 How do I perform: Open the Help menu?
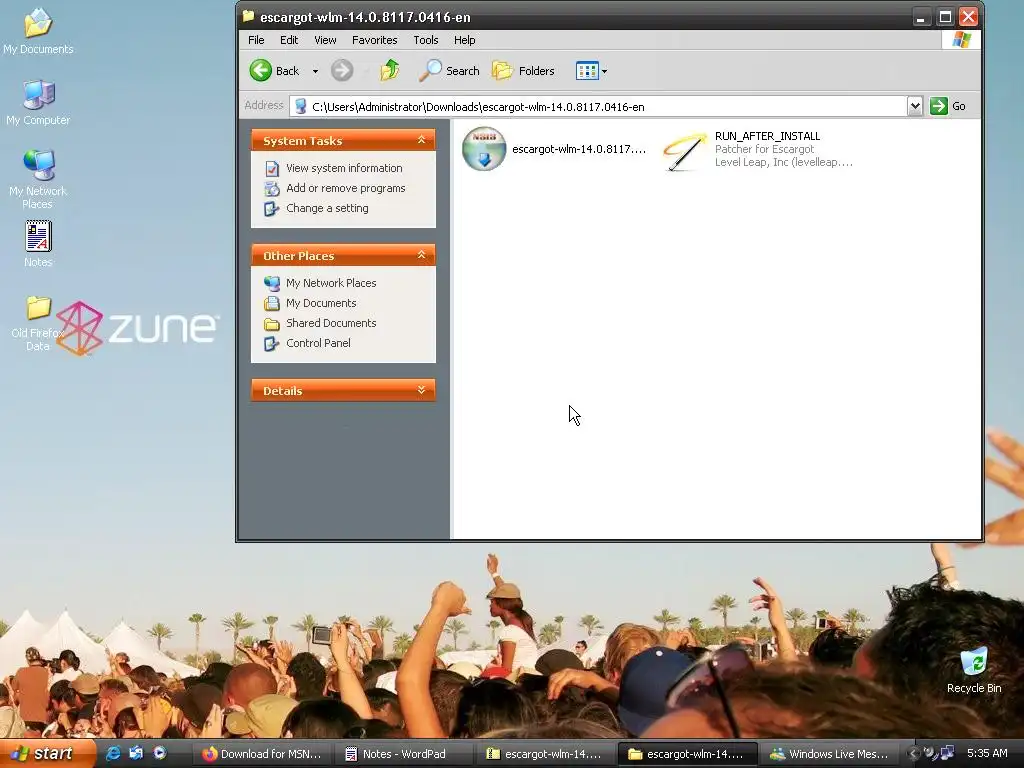coord(464,40)
